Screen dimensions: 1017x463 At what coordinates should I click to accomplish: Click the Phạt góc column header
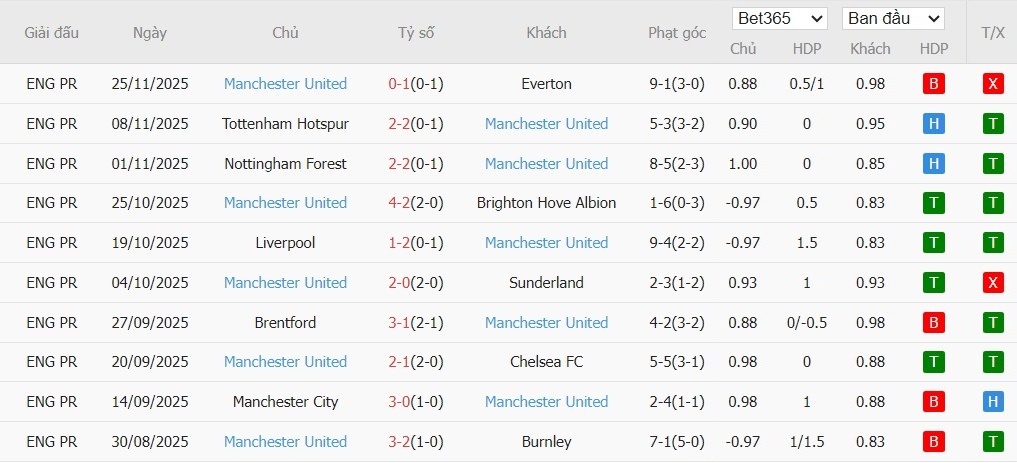[x=677, y=33]
